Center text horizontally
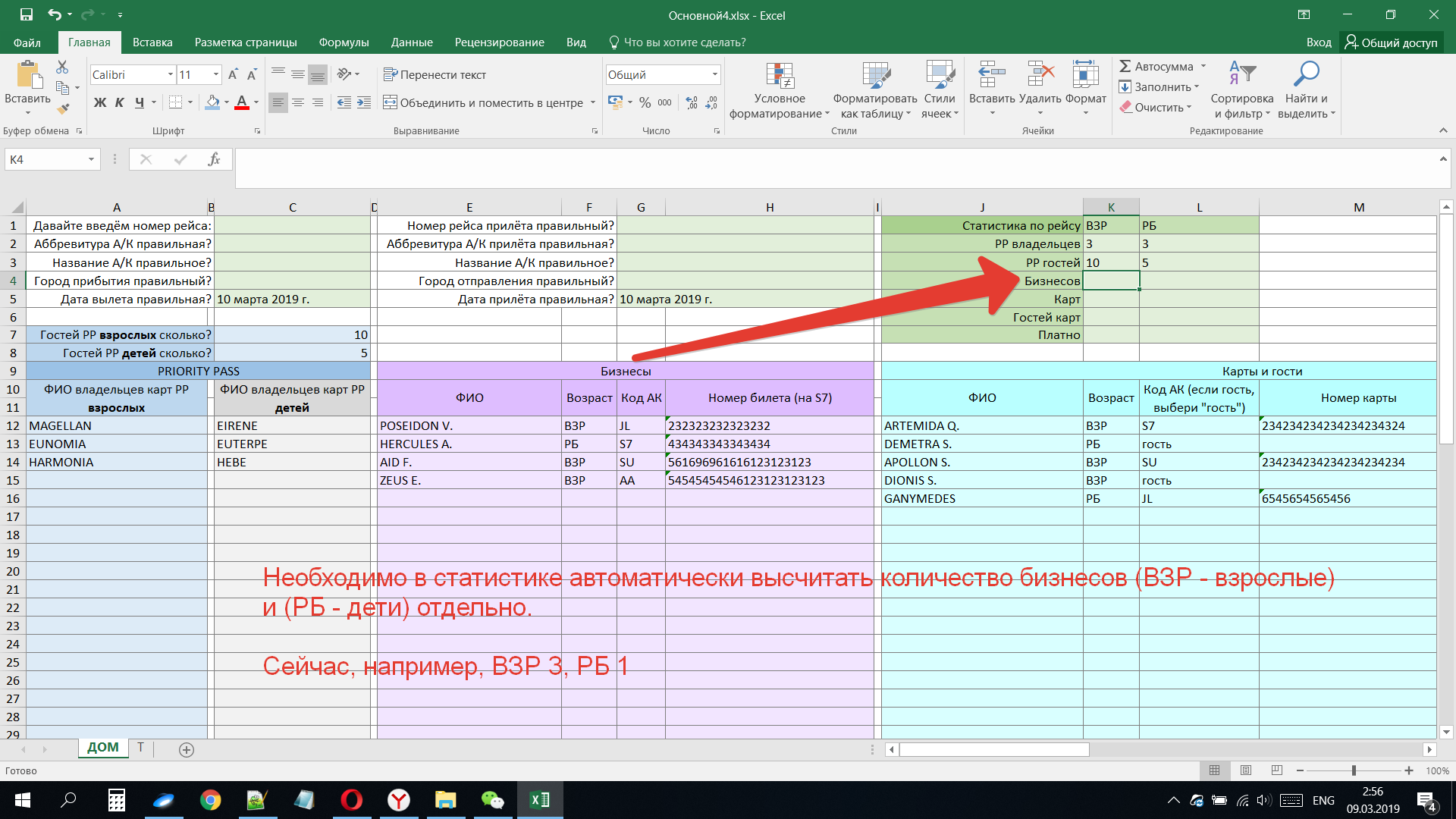This screenshot has height=819, width=1456. (x=298, y=102)
